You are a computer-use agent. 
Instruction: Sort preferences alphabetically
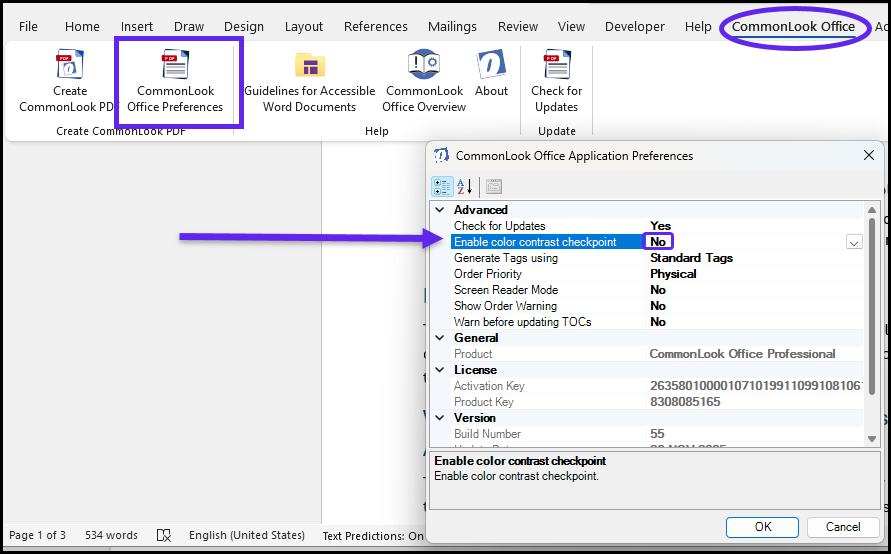coord(464,186)
